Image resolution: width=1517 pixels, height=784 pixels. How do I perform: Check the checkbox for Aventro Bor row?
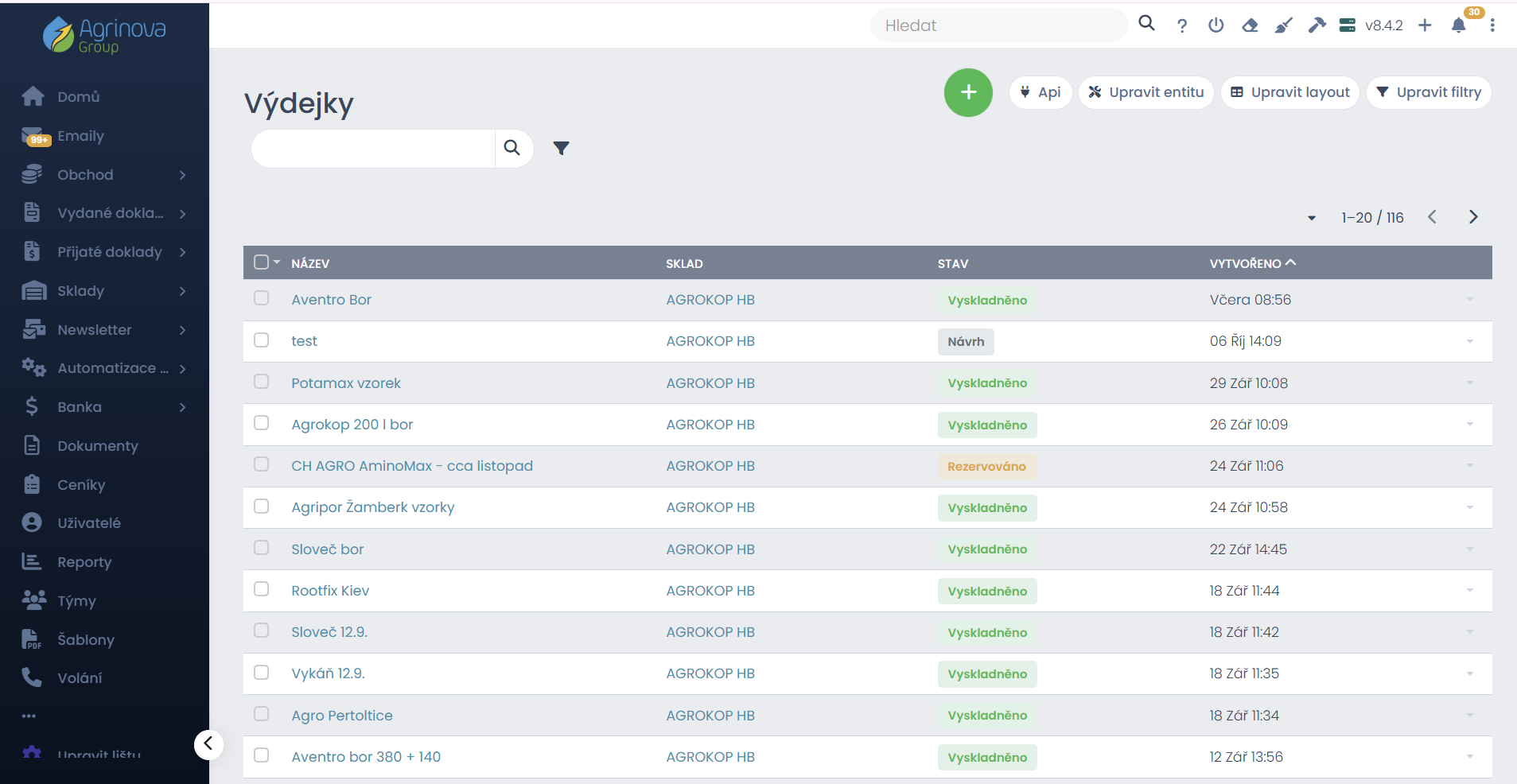click(x=261, y=298)
